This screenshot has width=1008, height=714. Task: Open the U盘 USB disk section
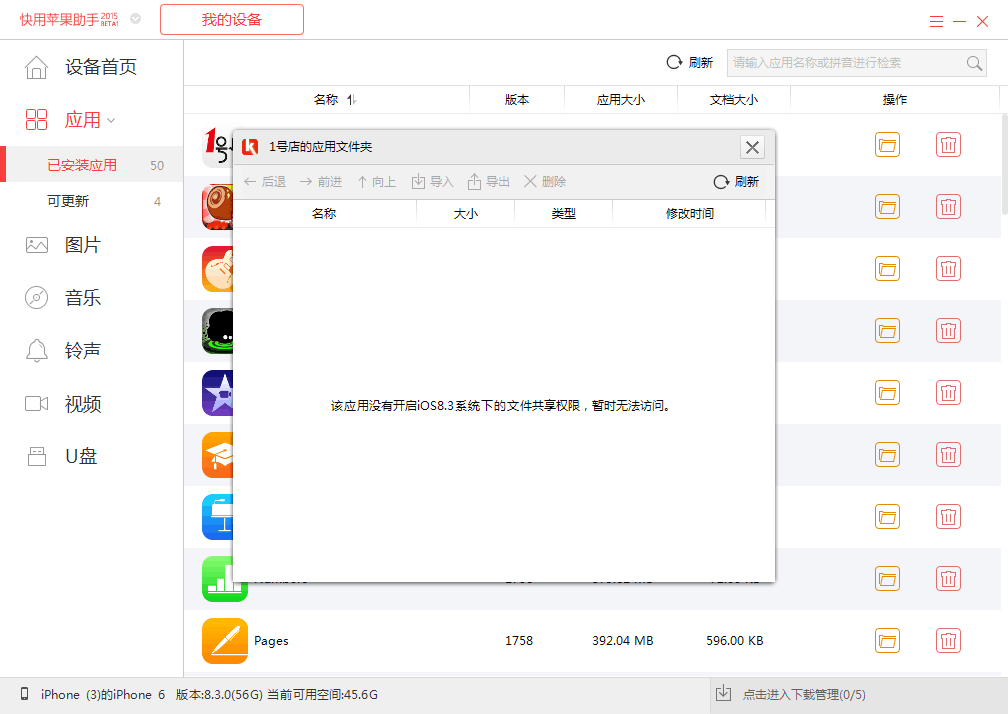tap(62, 456)
